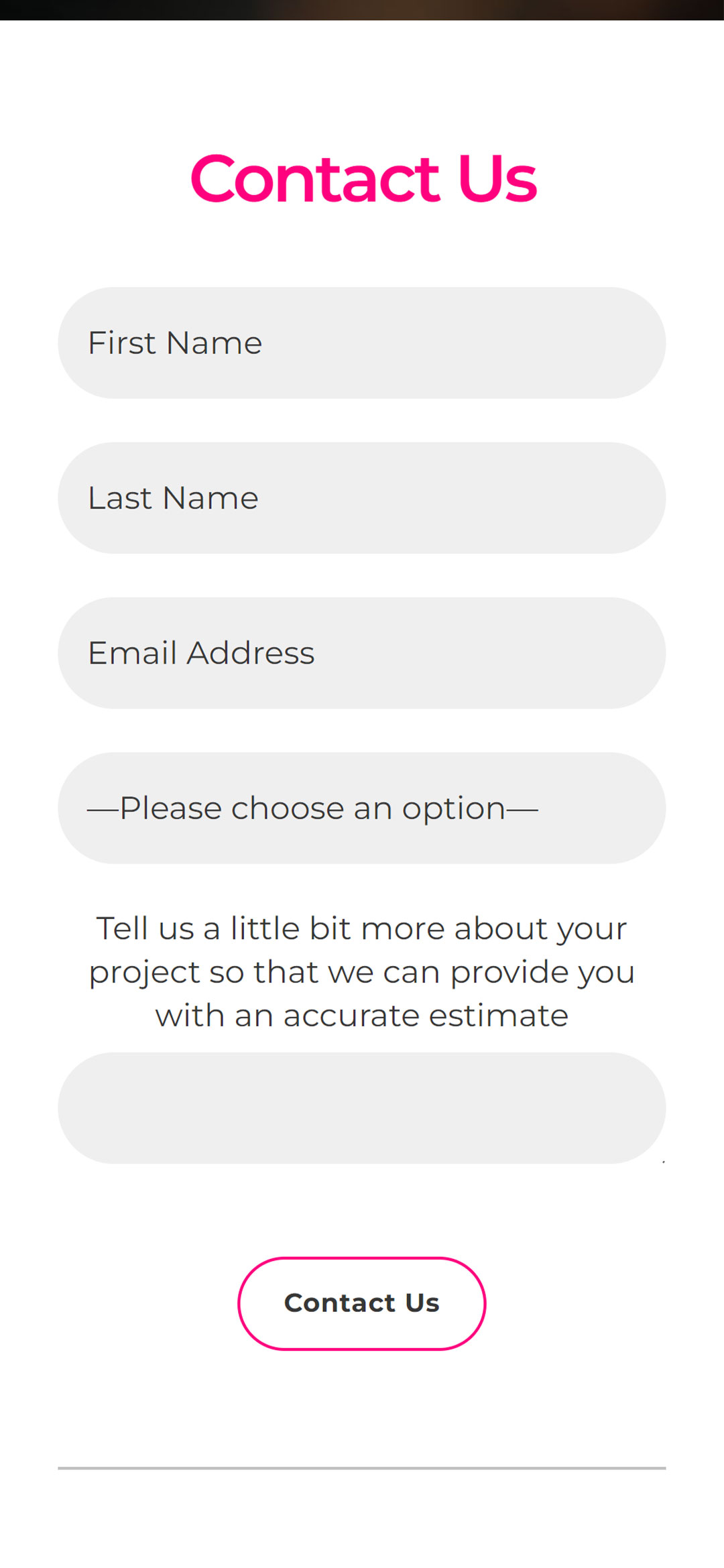Click the 'project so that we can' text line
Screen dimensions: 724x1568
[362, 972]
